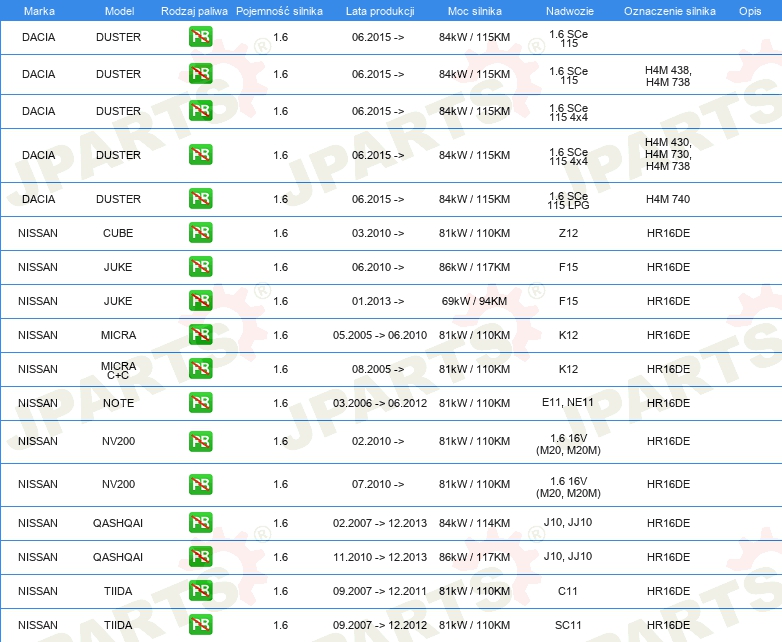The width and height of the screenshot is (782, 642).
Task: Click the 02.2010 -> production date
Action: pyautogui.click(x=378, y=441)
